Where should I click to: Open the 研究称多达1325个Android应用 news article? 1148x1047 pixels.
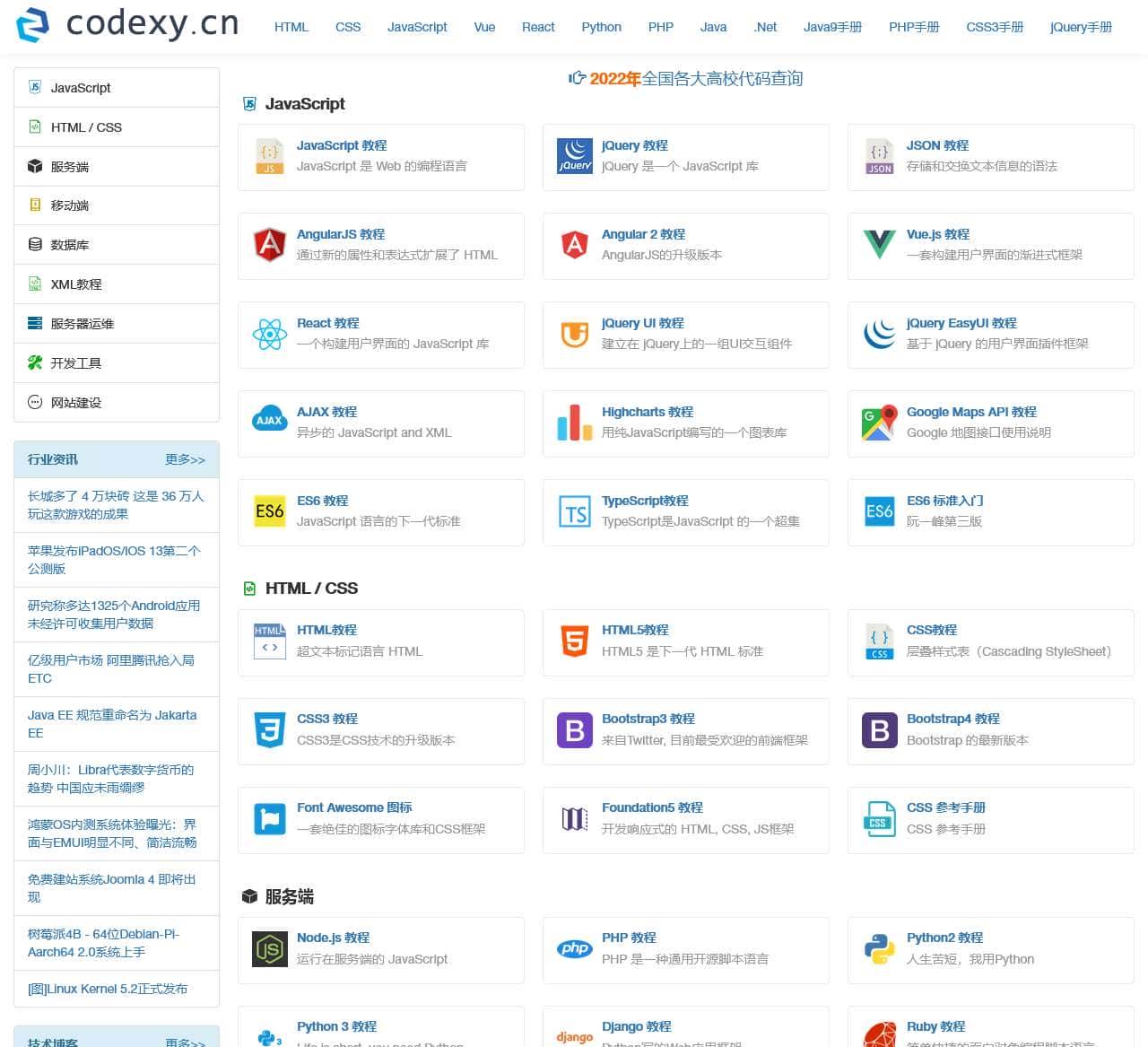click(114, 615)
